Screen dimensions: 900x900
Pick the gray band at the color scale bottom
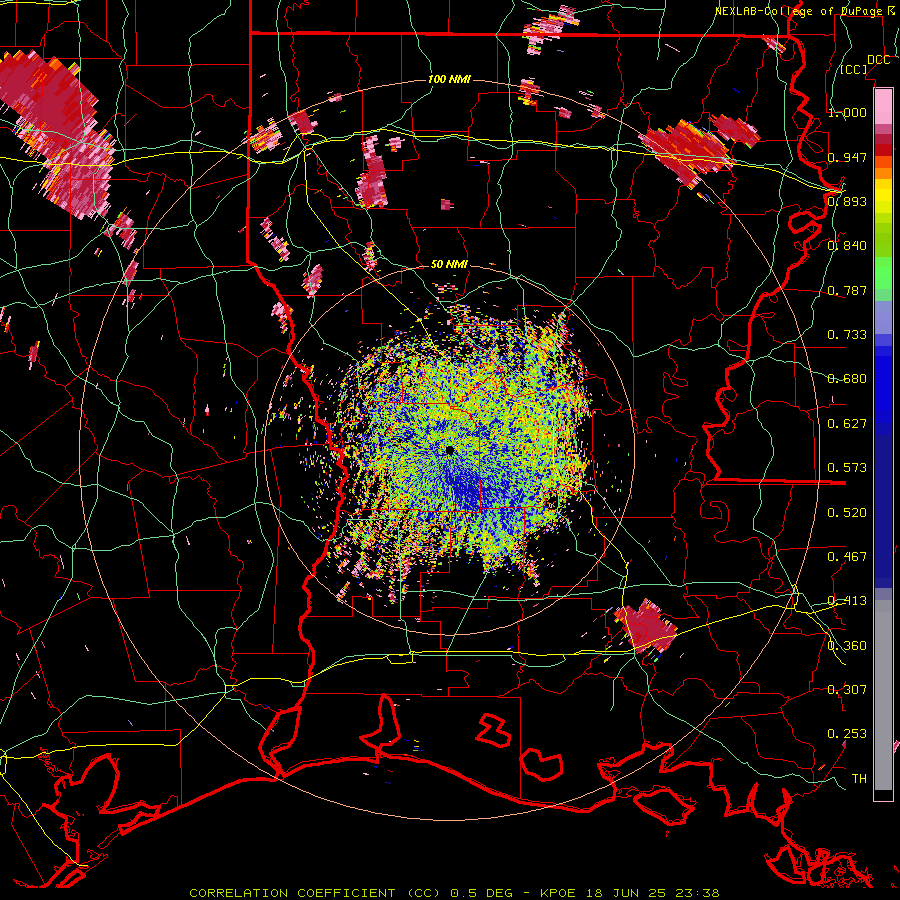(x=883, y=695)
